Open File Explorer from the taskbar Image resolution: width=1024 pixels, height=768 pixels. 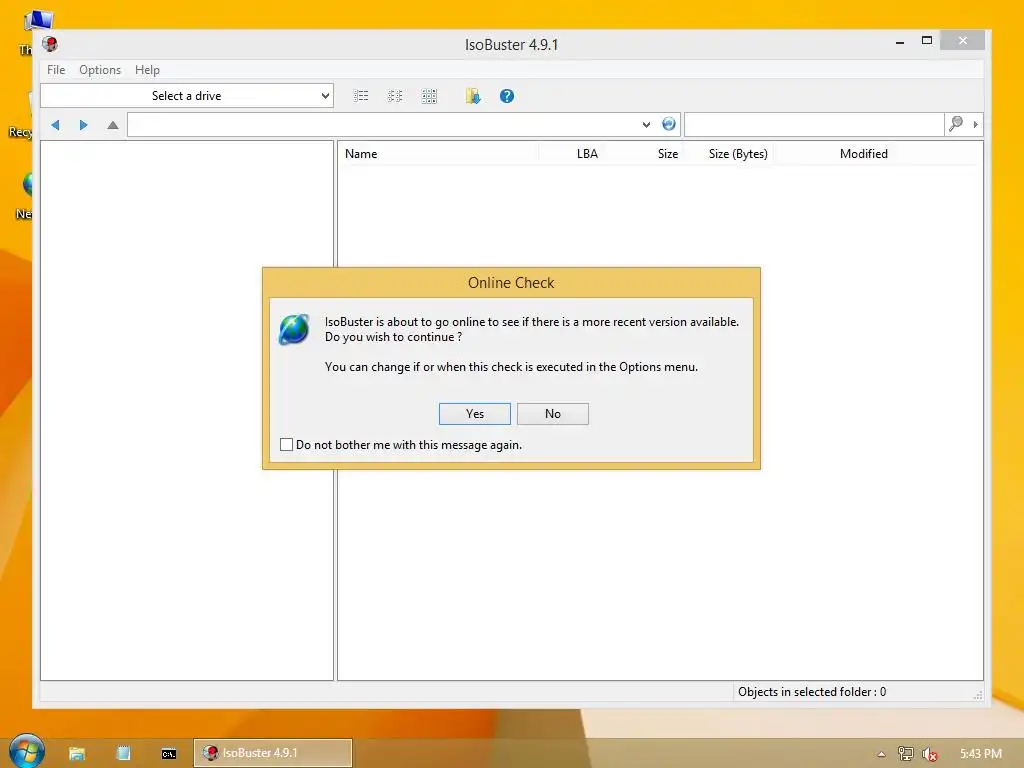pyautogui.click(x=77, y=754)
